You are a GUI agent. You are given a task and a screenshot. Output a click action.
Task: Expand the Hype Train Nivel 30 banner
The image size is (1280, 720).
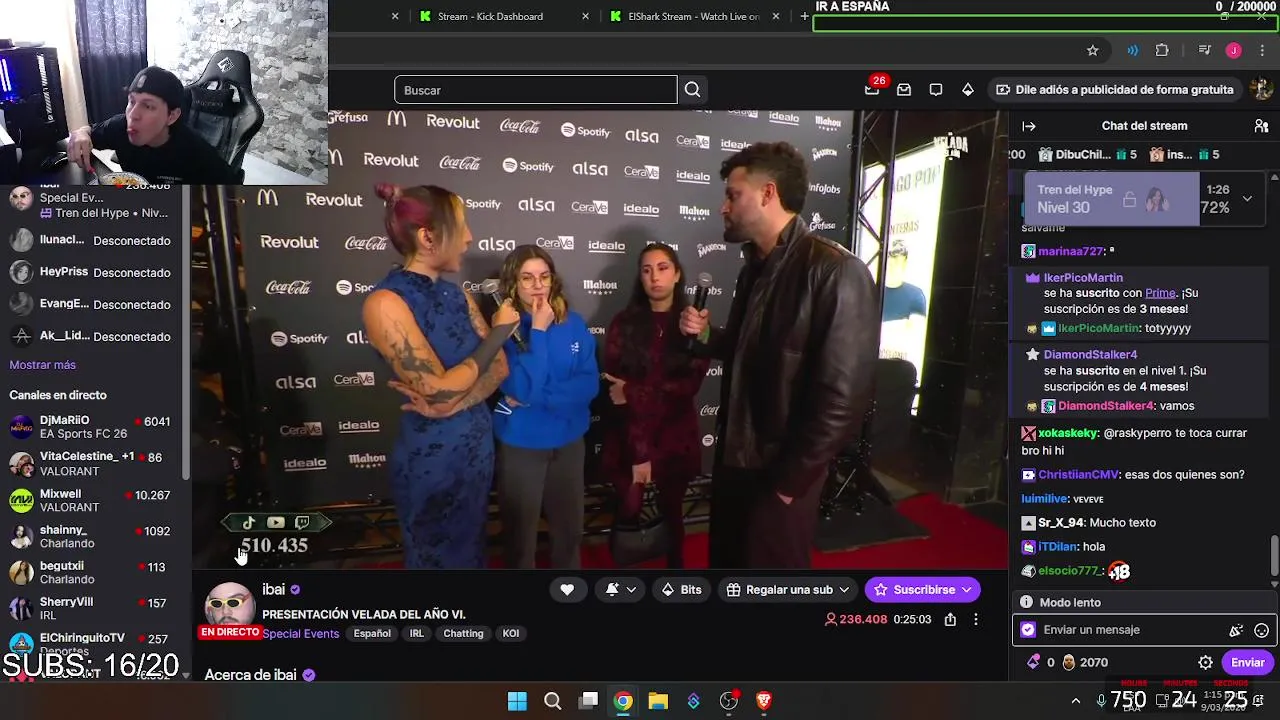tap(1247, 199)
